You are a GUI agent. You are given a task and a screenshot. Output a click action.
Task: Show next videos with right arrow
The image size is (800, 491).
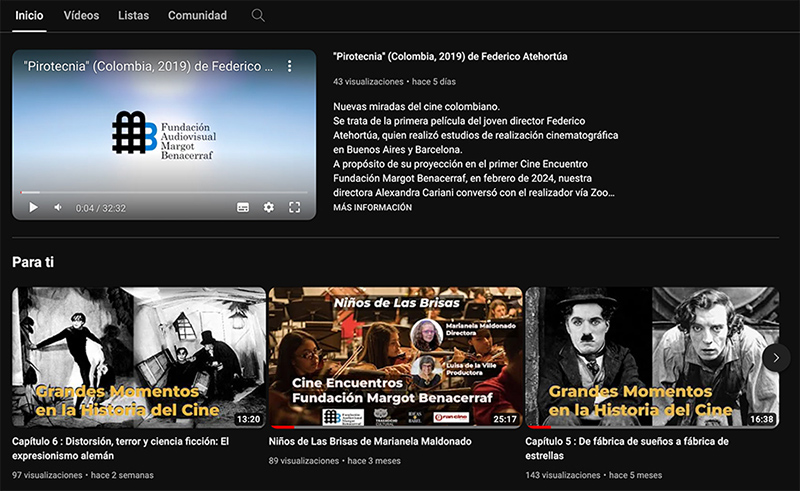[x=776, y=358]
